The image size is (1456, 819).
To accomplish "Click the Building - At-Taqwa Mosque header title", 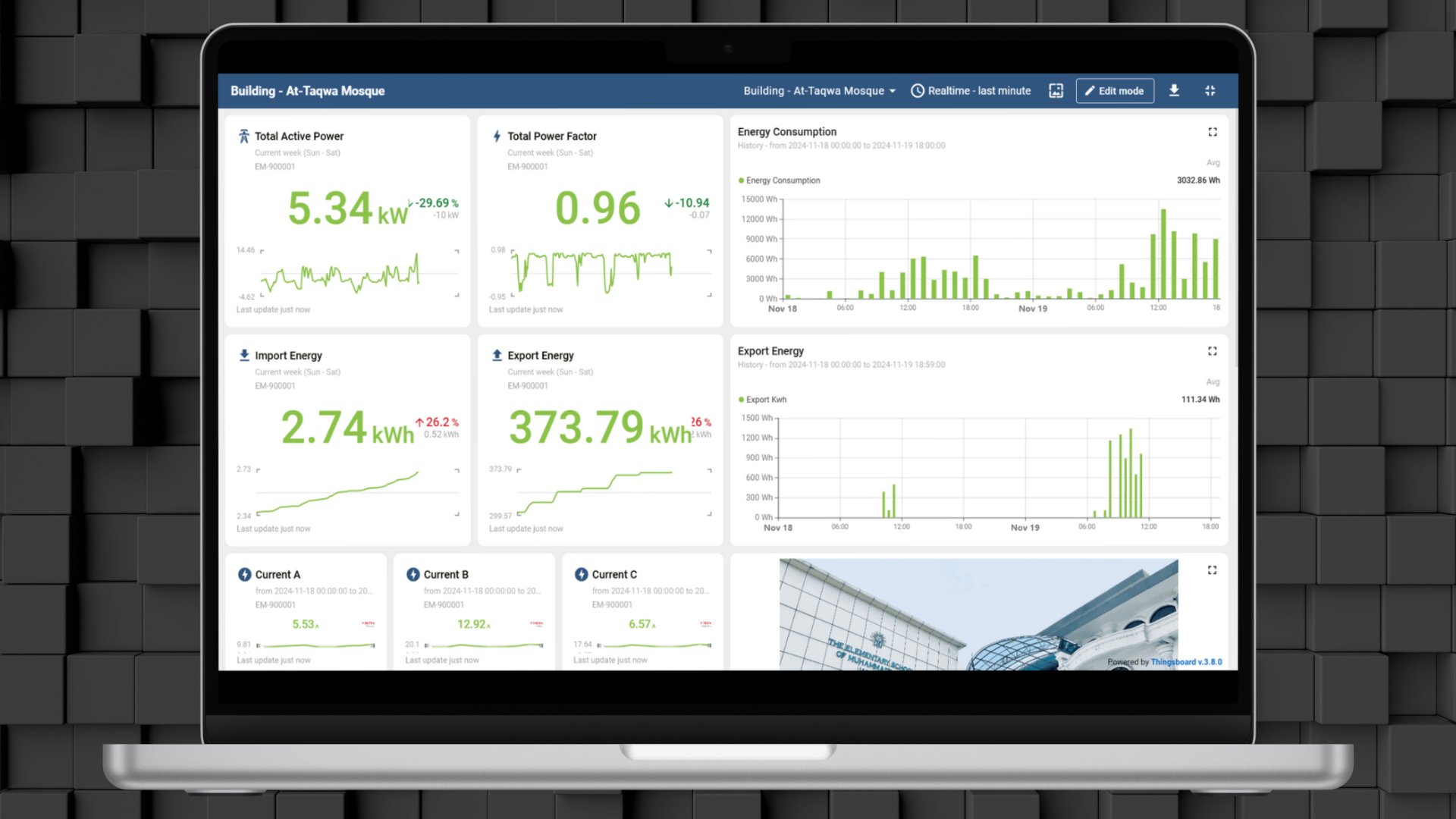I will tap(307, 91).
